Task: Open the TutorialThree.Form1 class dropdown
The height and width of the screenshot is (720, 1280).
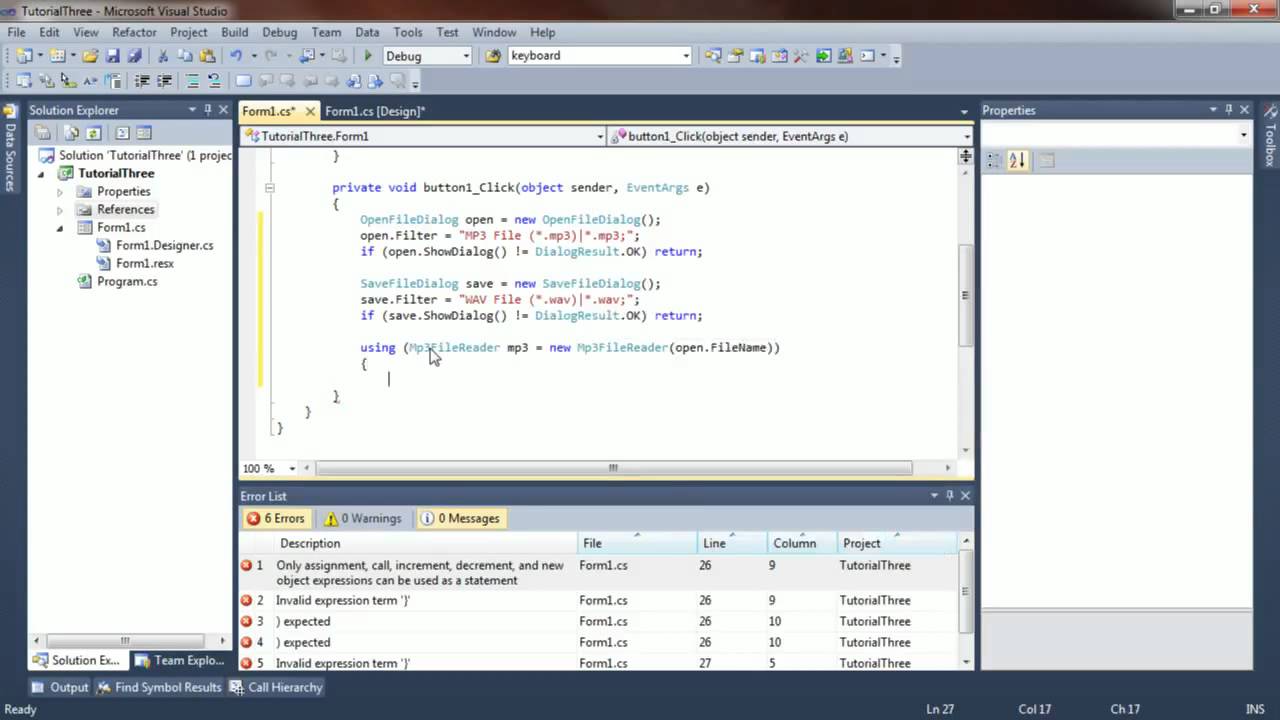Action: [600, 136]
